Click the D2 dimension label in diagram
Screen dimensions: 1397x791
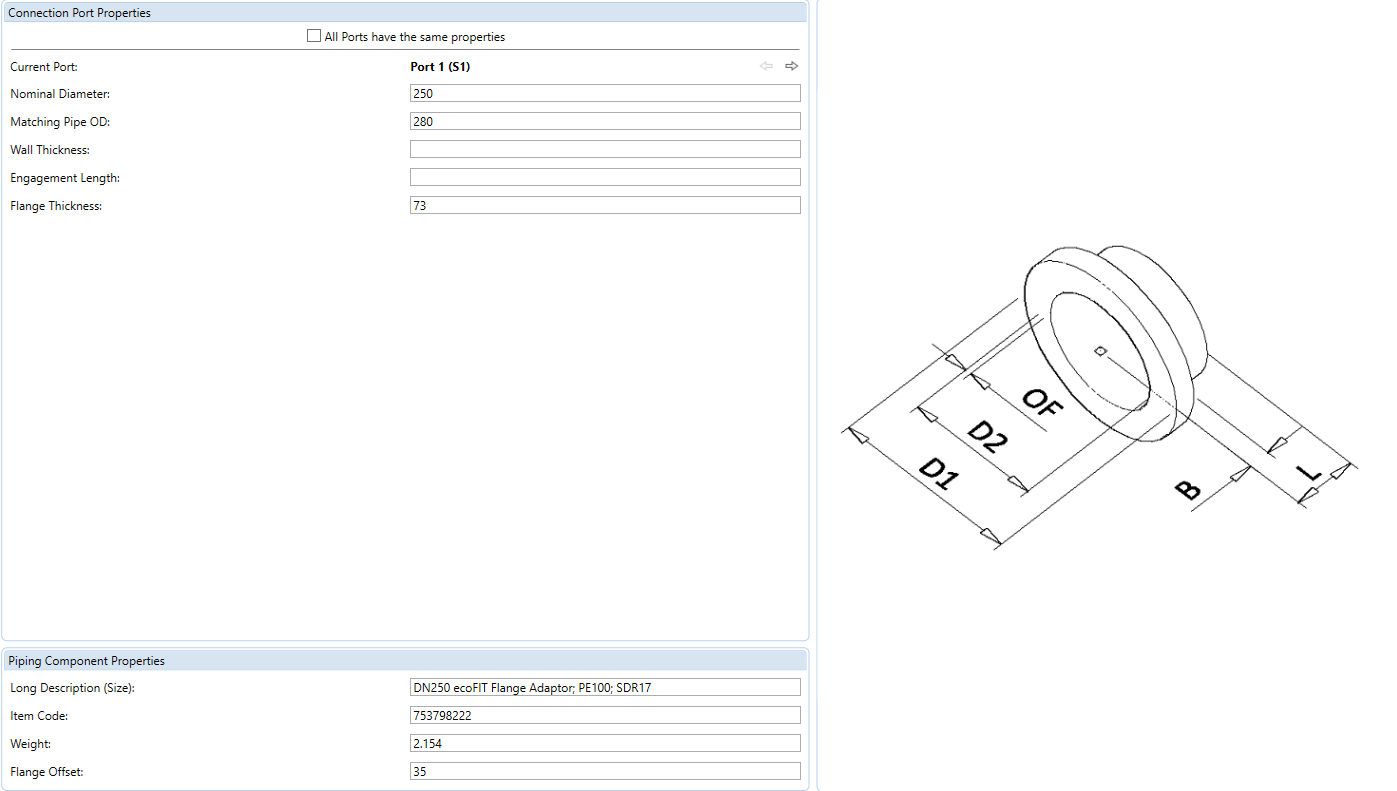pos(987,437)
